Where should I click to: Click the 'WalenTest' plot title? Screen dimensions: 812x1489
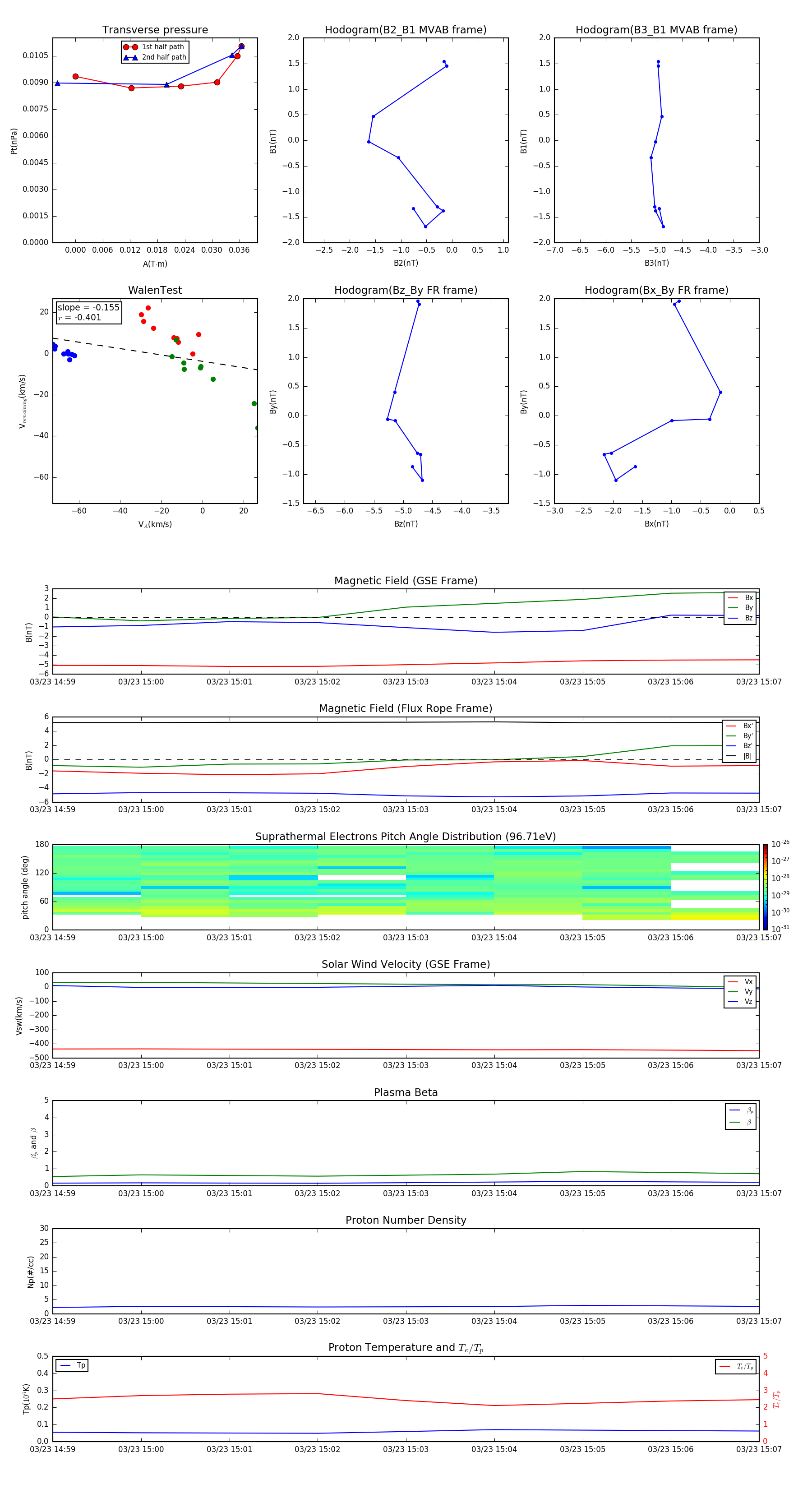[155, 290]
